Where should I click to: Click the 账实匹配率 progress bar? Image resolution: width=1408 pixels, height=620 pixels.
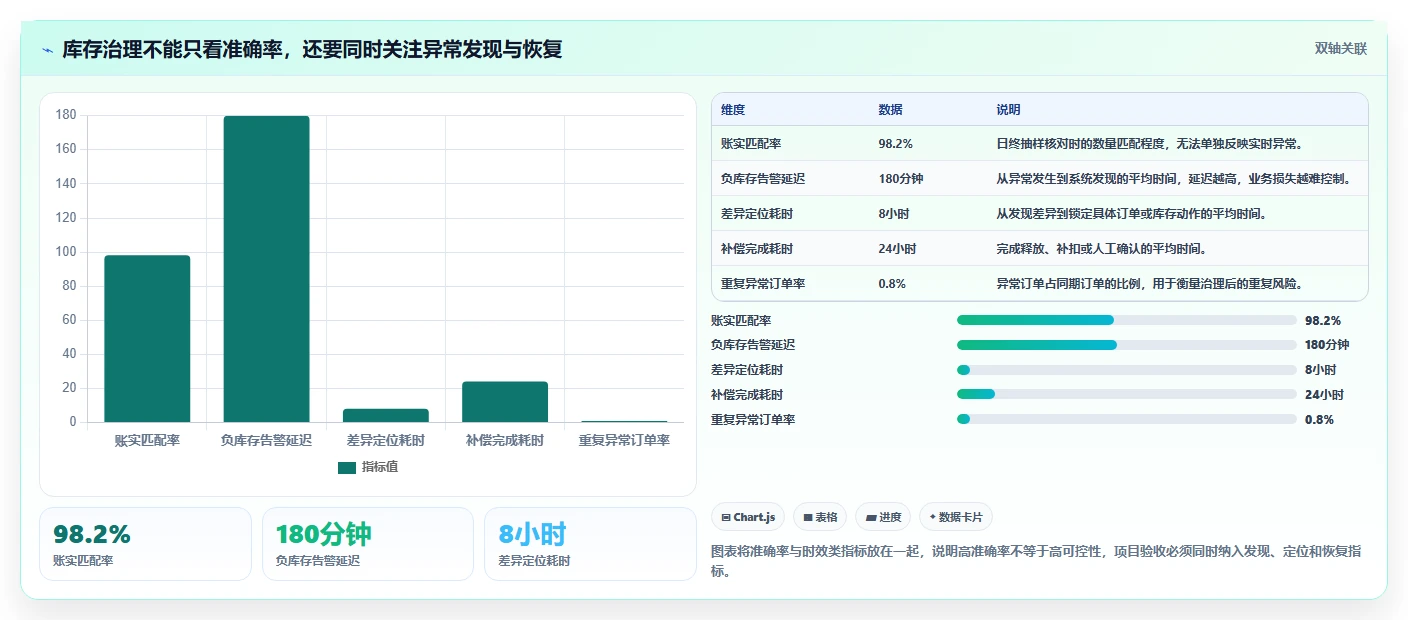tap(1126, 320)
